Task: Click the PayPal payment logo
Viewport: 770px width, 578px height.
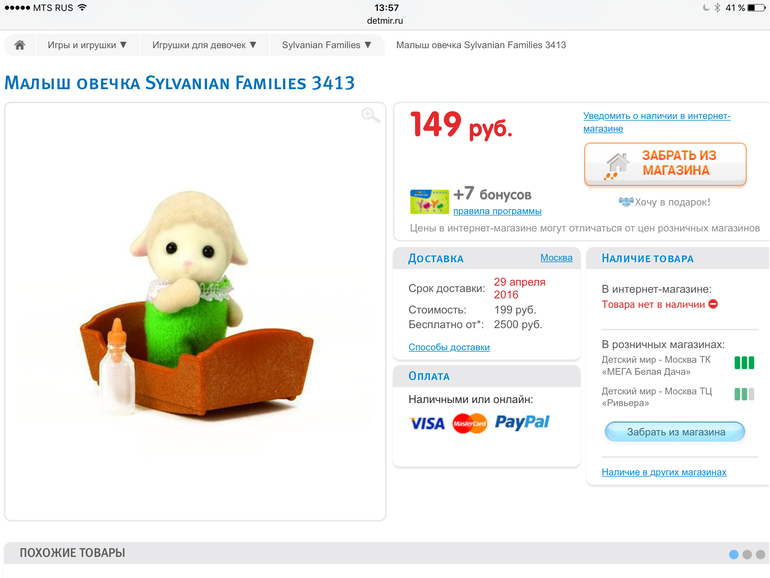Action: 522,422
